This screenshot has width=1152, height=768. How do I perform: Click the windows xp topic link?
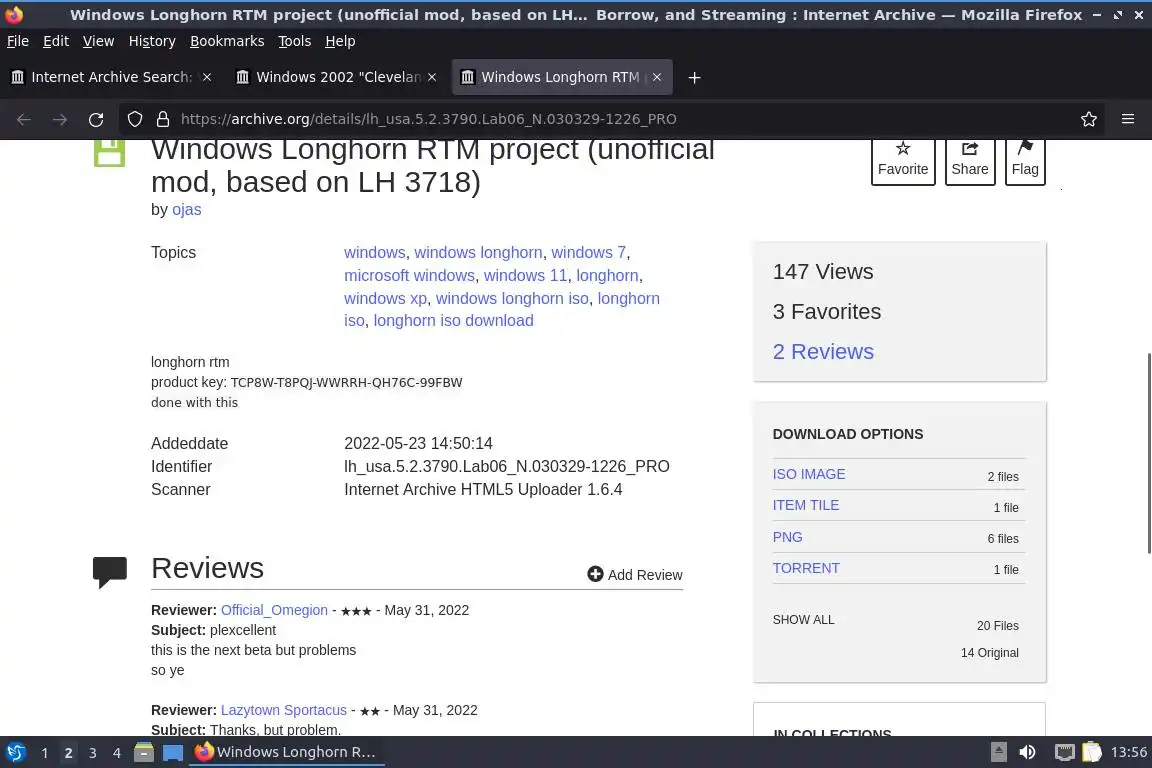pos(385,298)
